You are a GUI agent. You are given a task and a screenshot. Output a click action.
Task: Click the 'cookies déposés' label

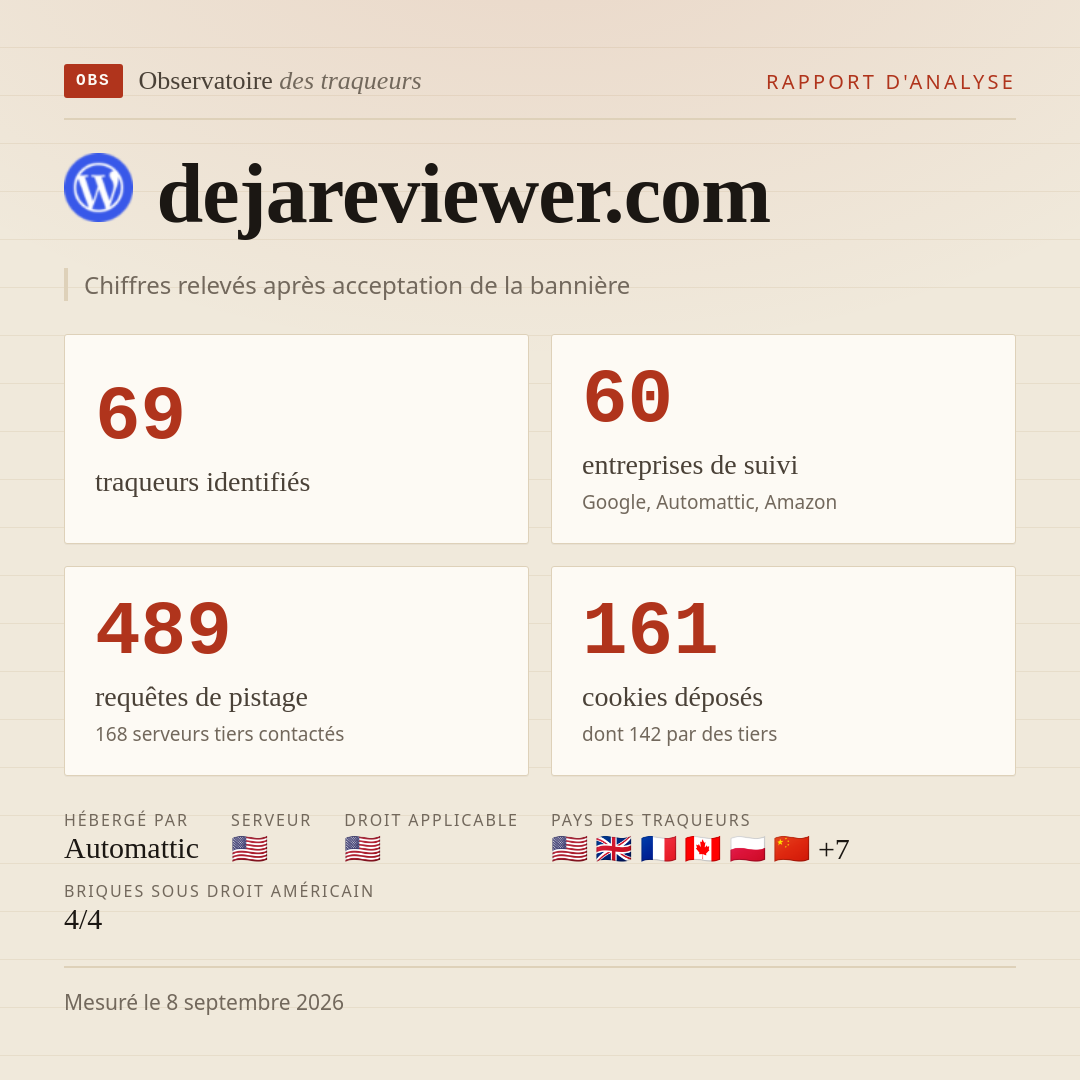tap(672, 697)
